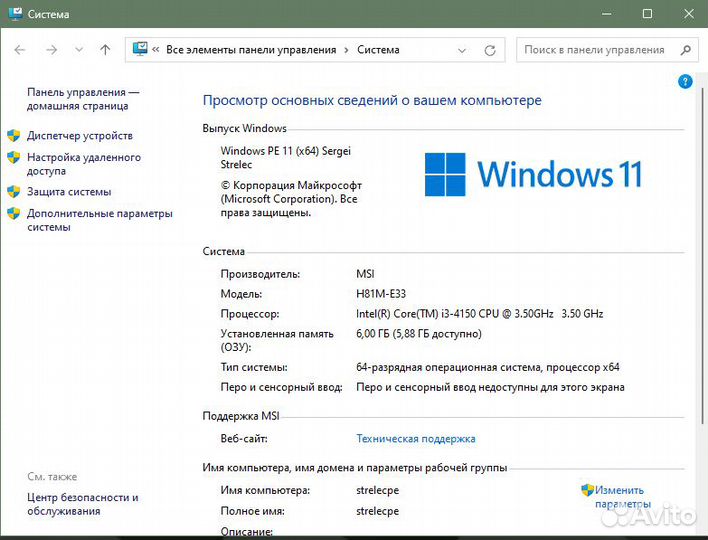The image size is (708, 540).
Task: Click the computer icon in the address bar
Action: 140,49
